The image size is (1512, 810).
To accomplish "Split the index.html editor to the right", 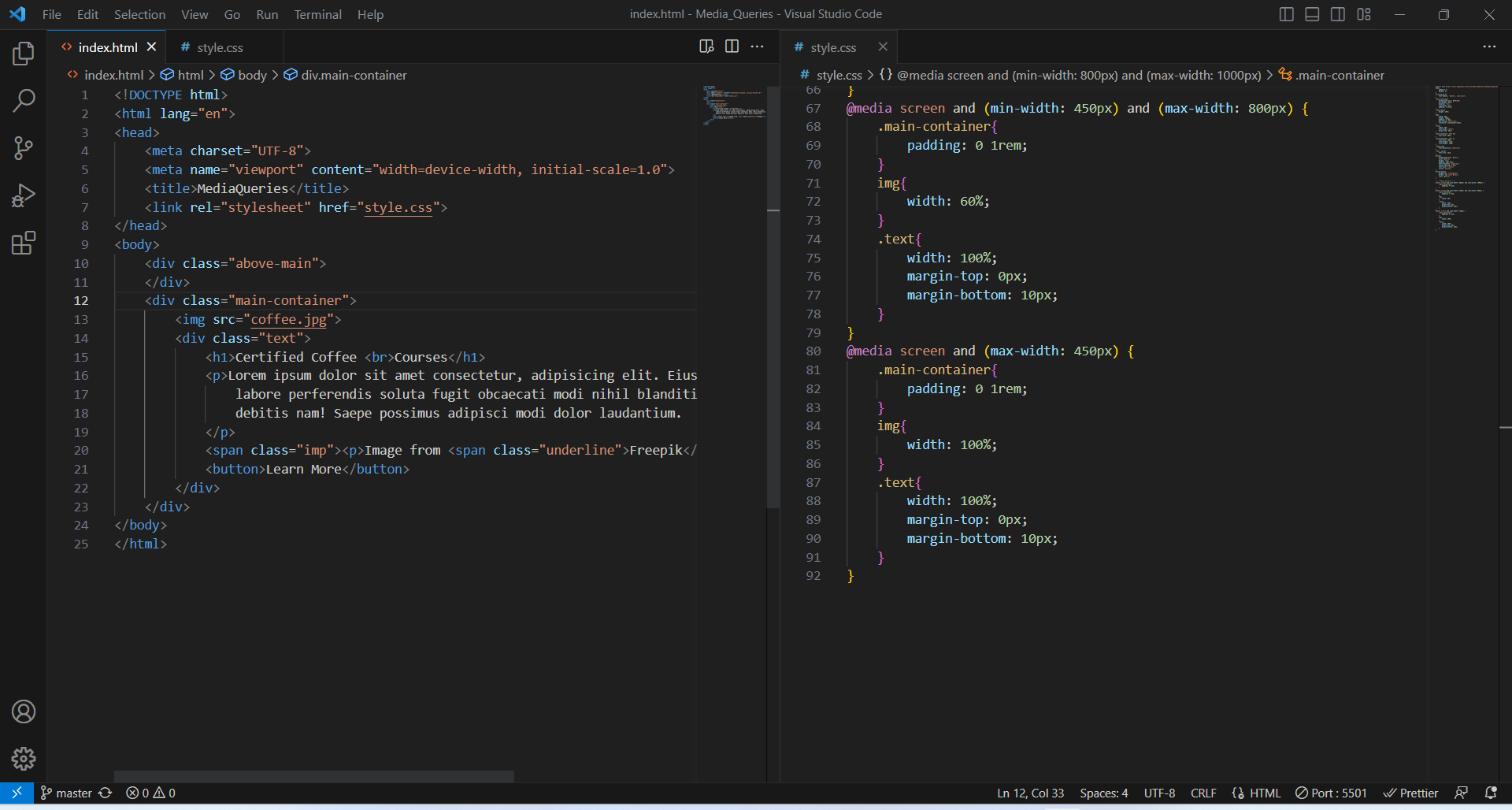I will [732, 46].
